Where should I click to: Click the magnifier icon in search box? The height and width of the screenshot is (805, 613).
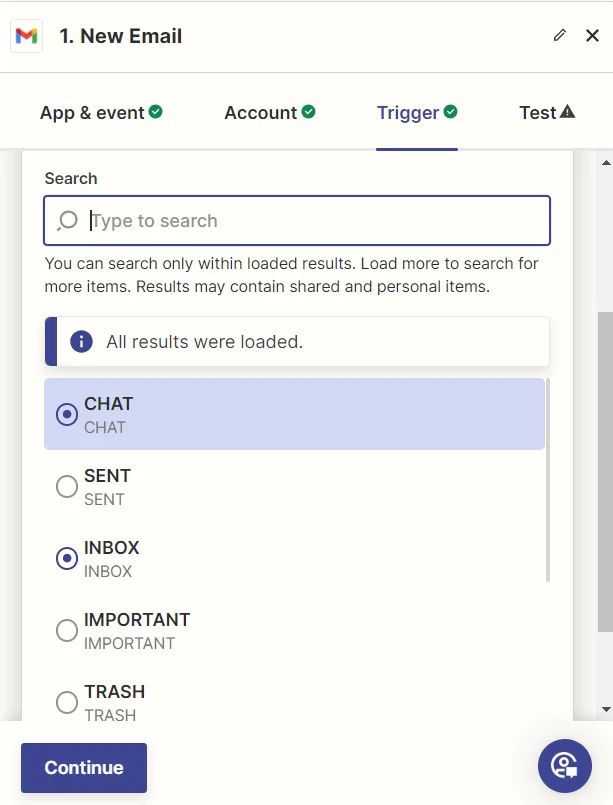[x=67, y=221]
